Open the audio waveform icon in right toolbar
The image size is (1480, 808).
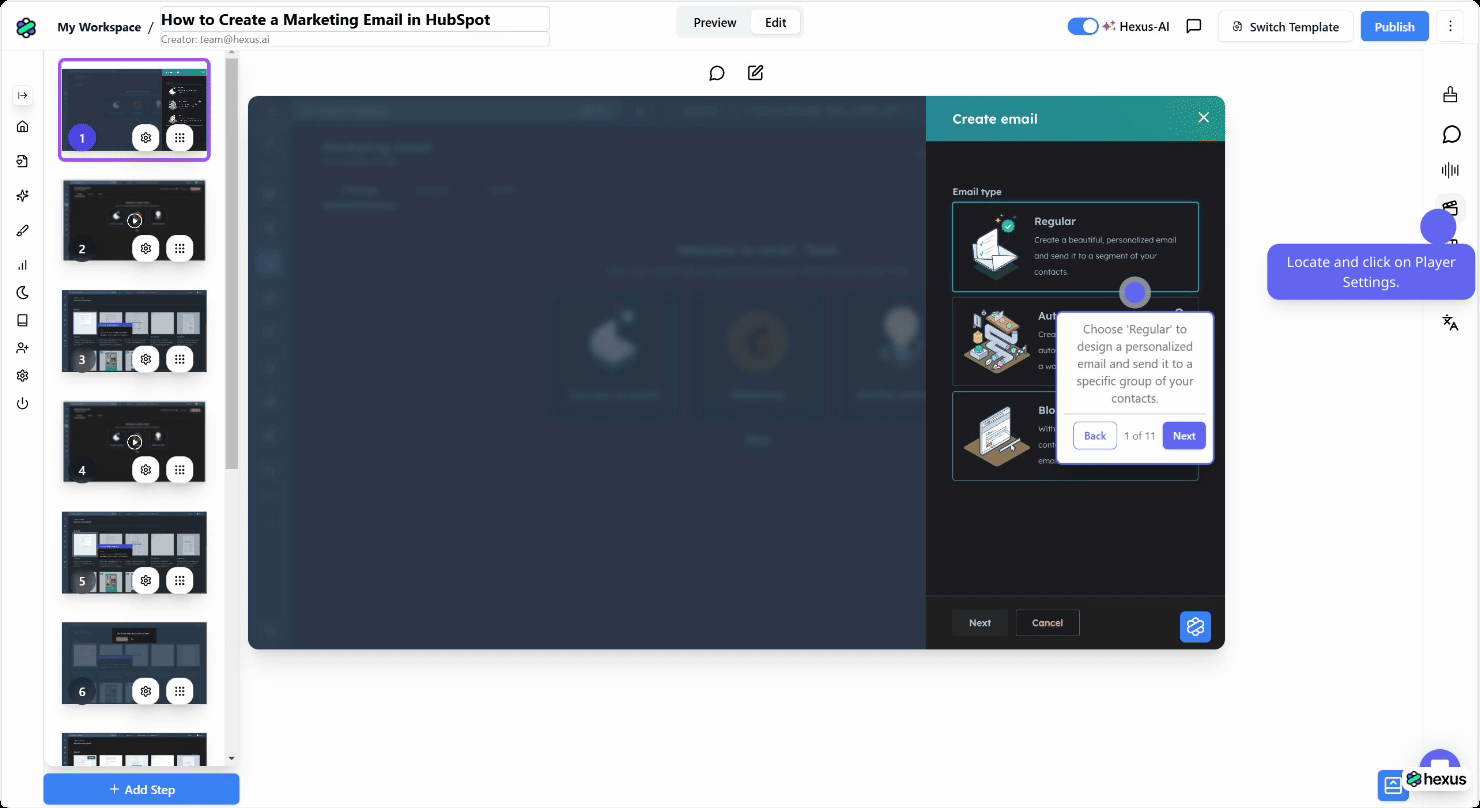pos(1450,171)
